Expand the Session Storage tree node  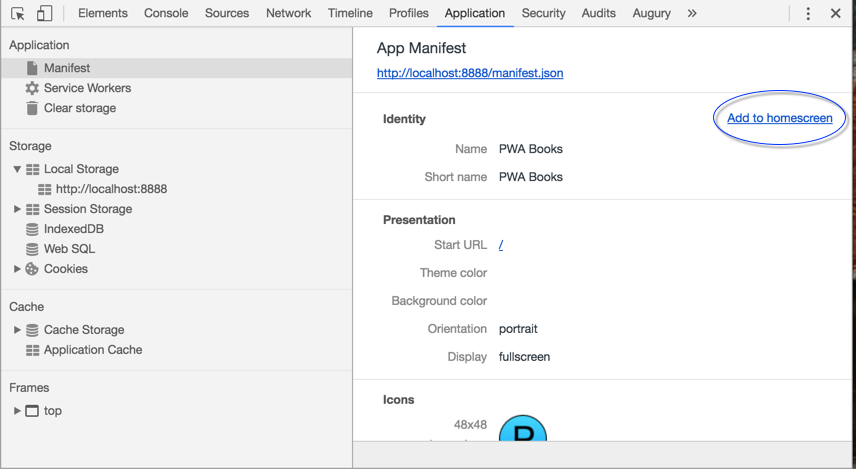(17, 209)
